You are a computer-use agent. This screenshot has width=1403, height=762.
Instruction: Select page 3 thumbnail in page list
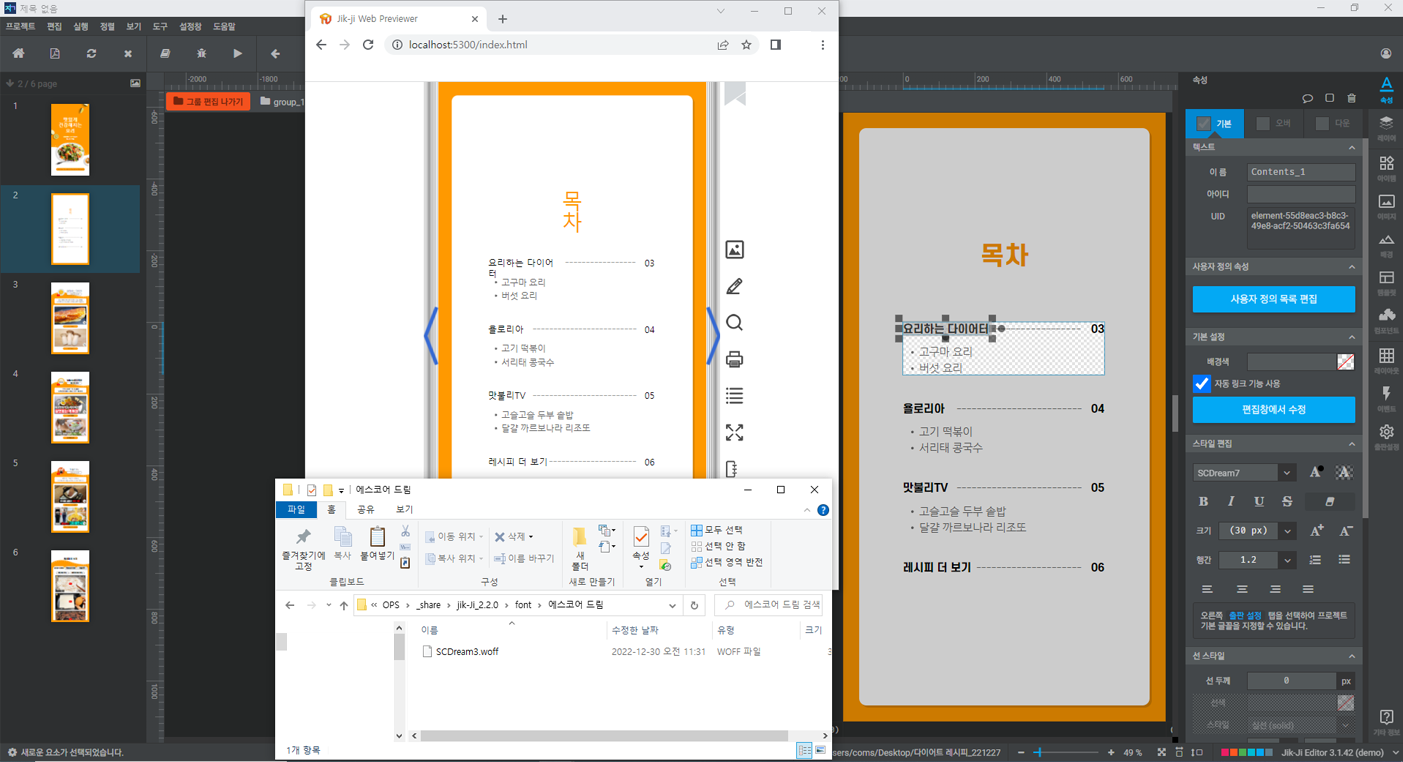pyautogui.click(x=70, y=318)
